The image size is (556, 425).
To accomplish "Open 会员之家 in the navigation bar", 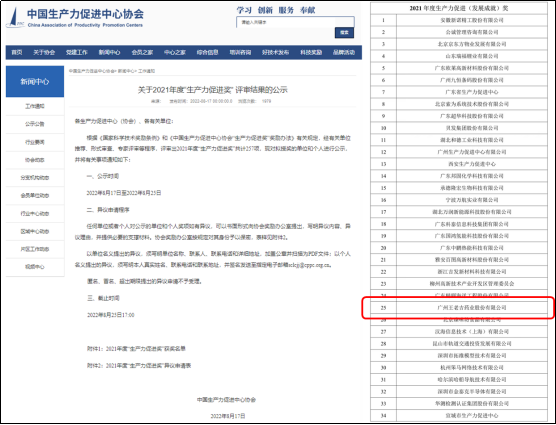I will pyautogui.click(x=142, y=52).
